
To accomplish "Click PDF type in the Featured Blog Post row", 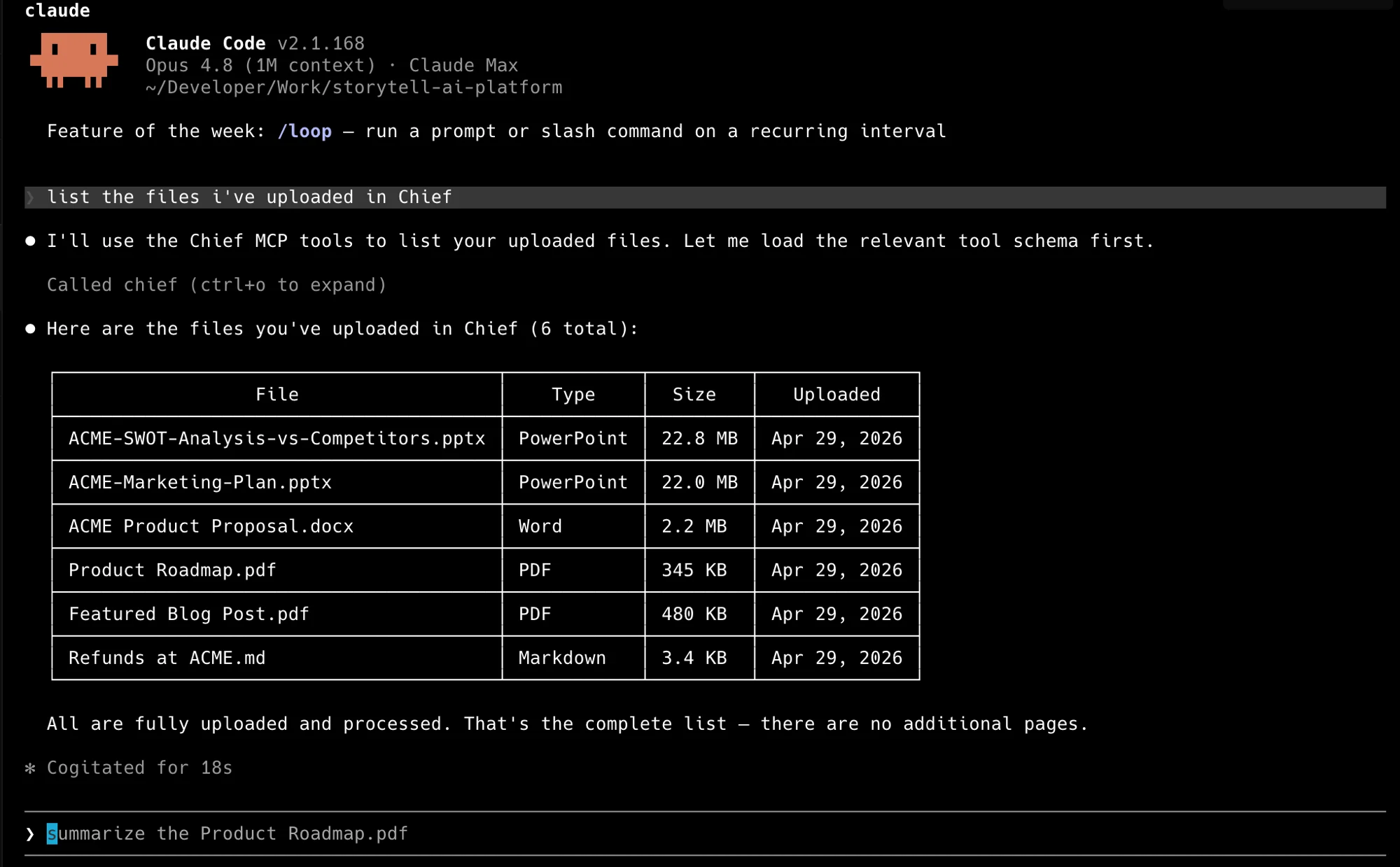I will [535, 614].
